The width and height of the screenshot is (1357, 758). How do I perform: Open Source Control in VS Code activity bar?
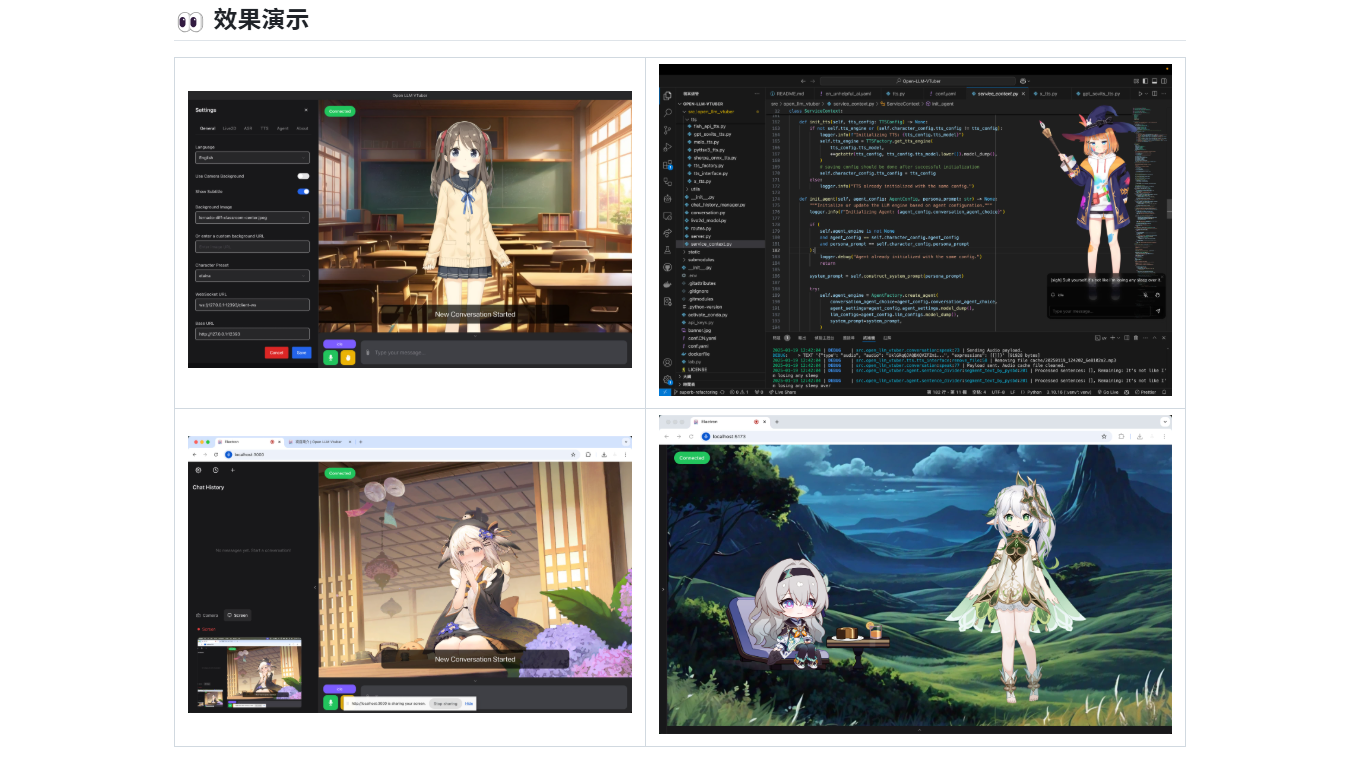pos(667,130)
